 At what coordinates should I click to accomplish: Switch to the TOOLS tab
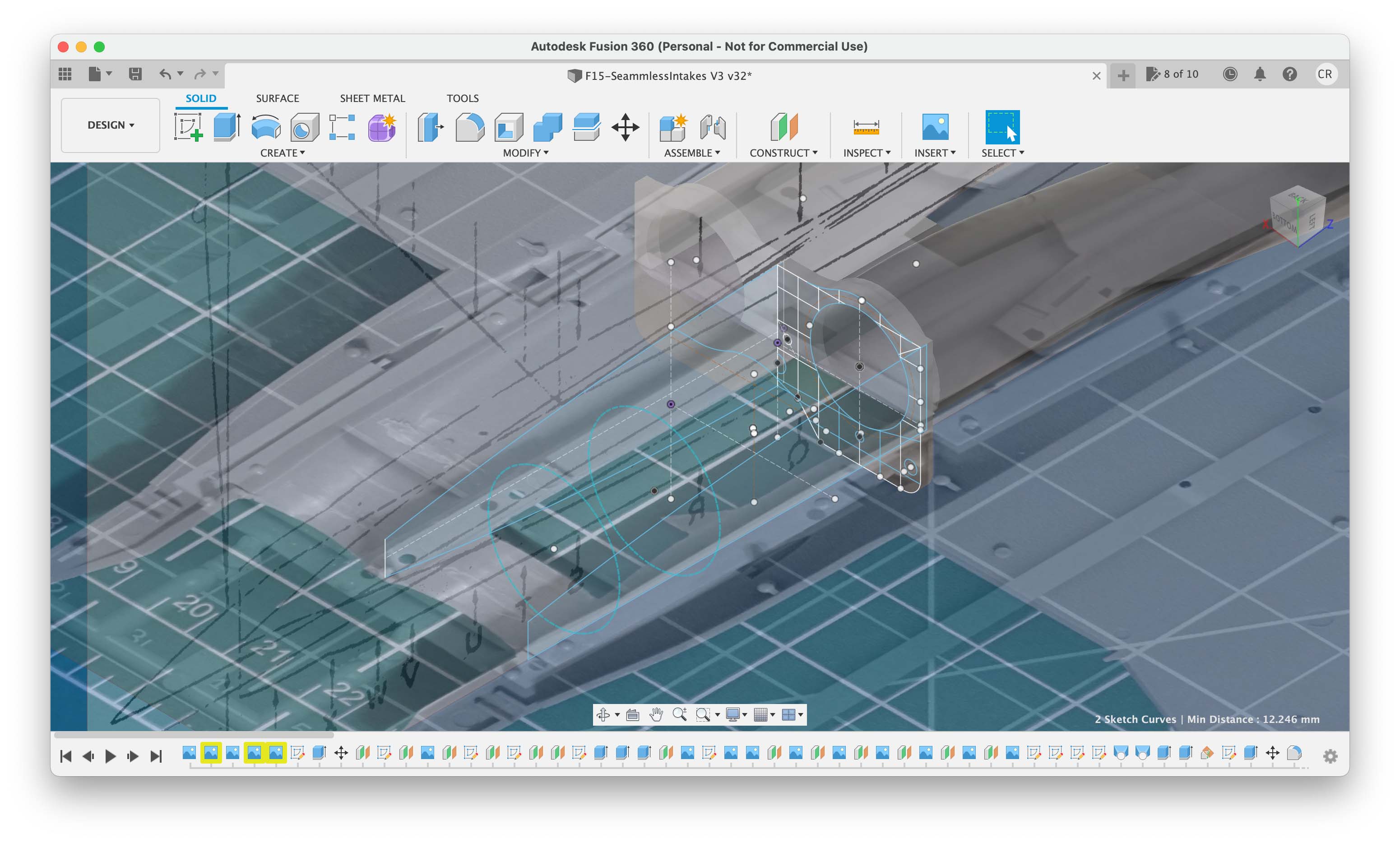pyautogui.click(x=462, y=98)
